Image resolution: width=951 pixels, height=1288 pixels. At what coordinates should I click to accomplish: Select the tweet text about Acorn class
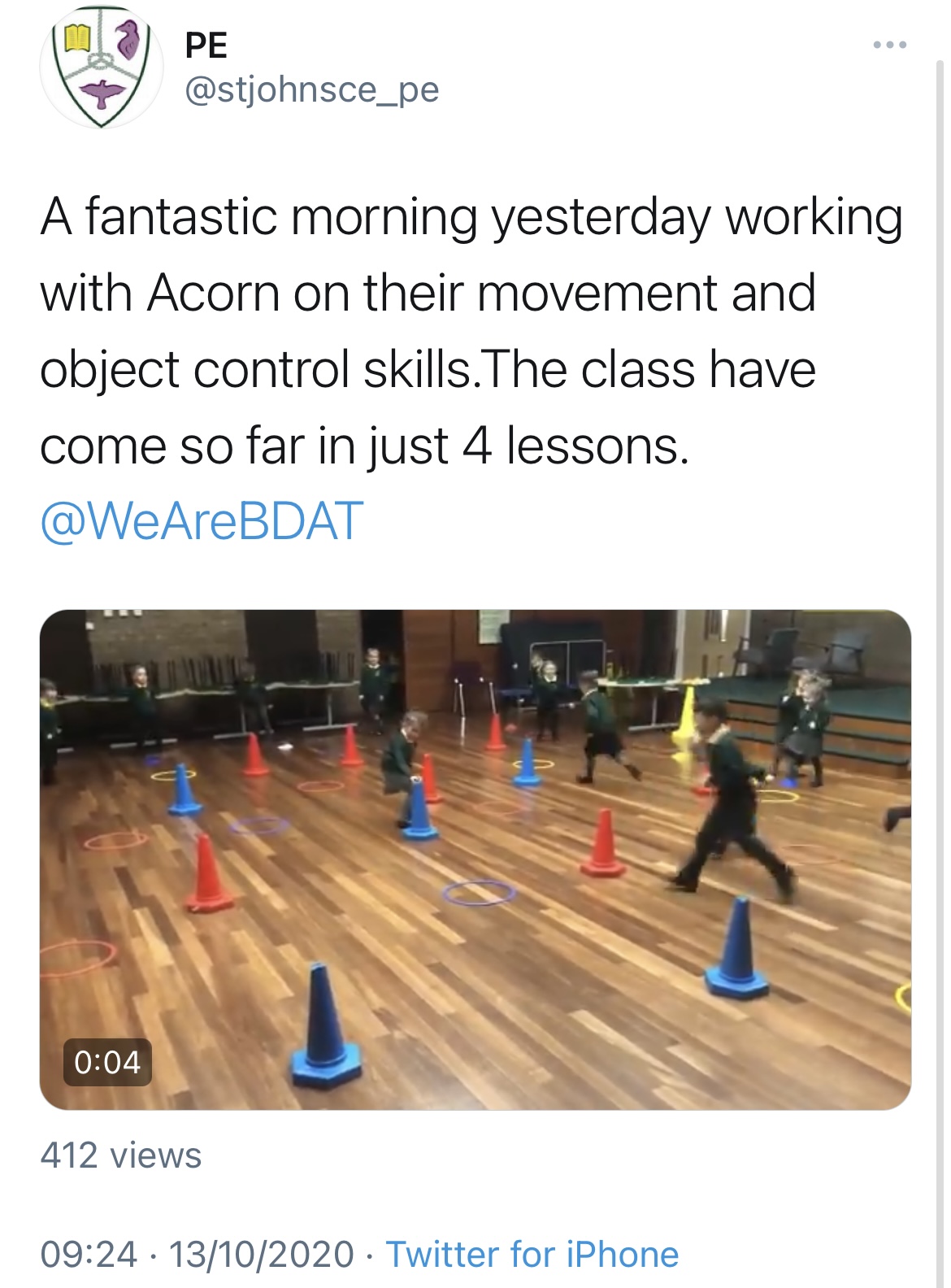tap(471, 331)
